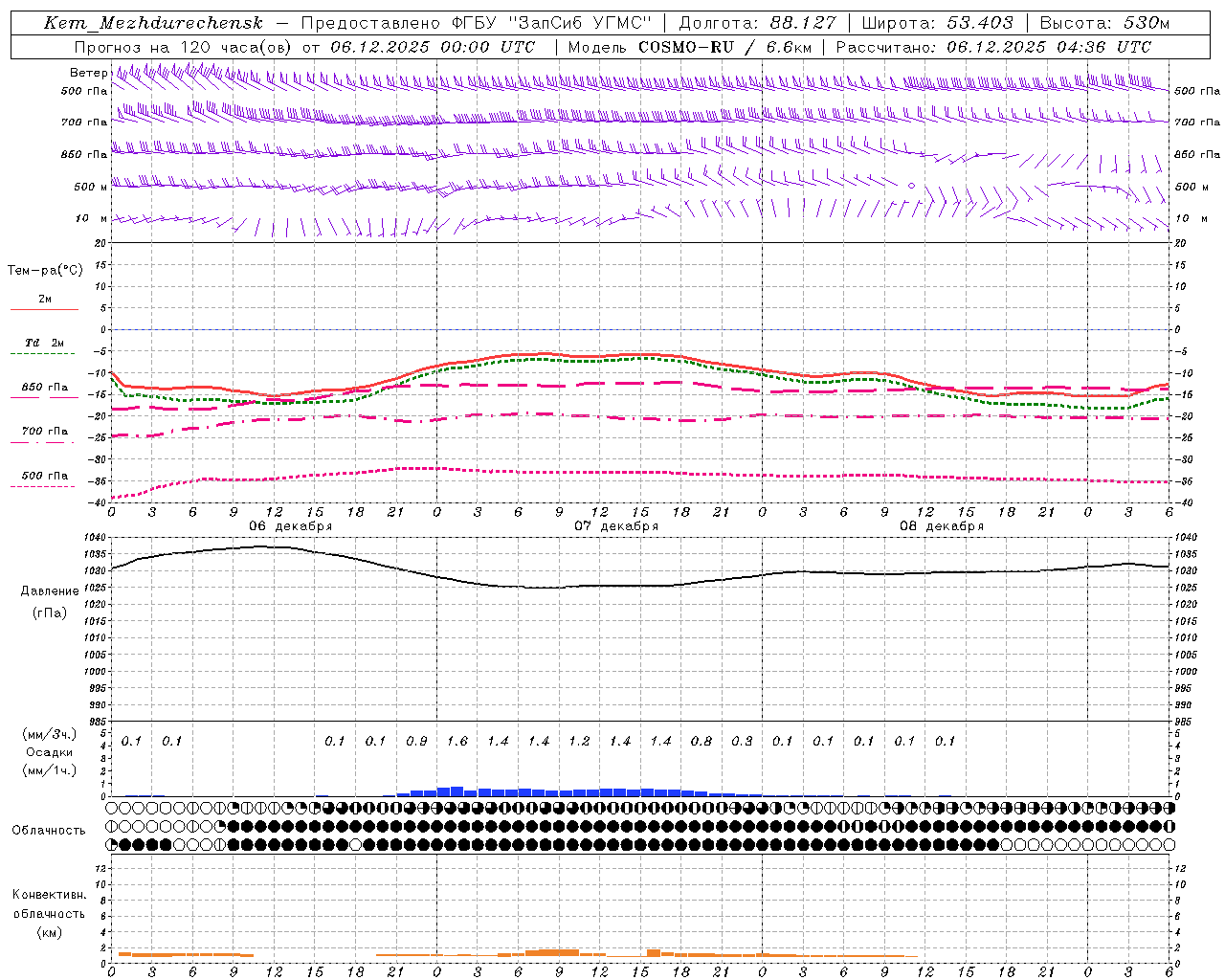Select the "Долгота: 88.127" longitude text
Screen dimensions: 1225x980
click(758, 23)
